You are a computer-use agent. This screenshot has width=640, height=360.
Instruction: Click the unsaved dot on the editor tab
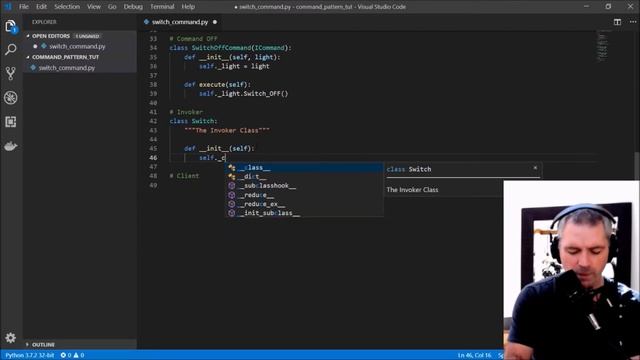point(215,22)
